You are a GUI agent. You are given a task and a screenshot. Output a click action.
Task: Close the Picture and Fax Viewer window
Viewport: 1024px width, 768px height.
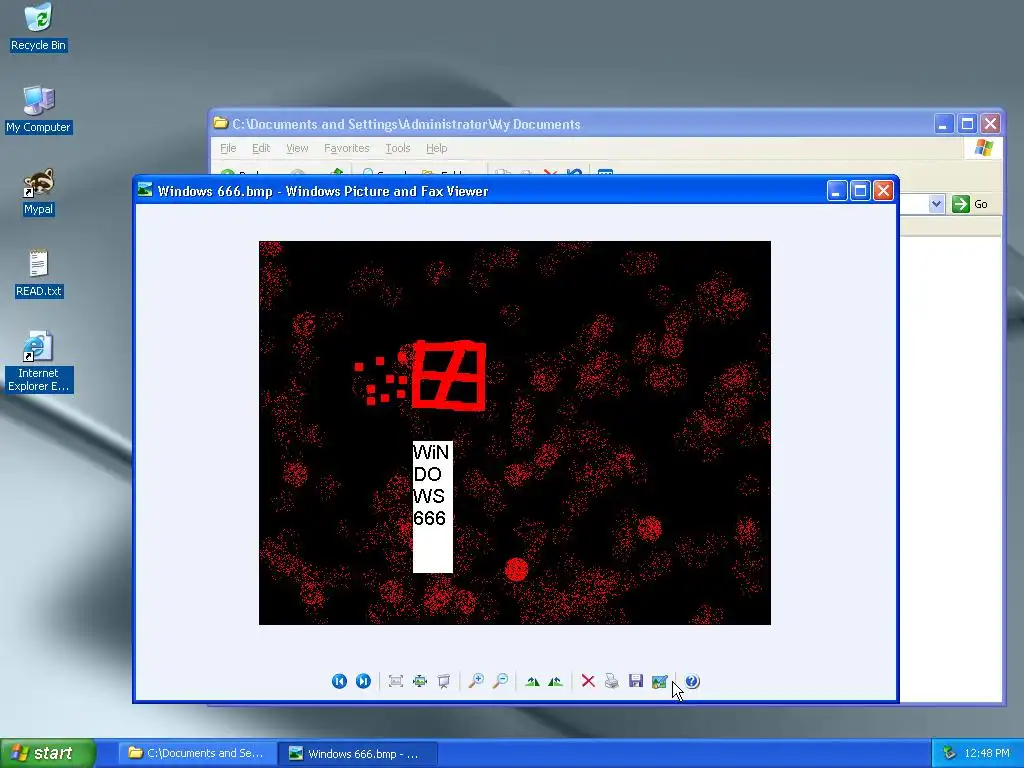[884, 191]
